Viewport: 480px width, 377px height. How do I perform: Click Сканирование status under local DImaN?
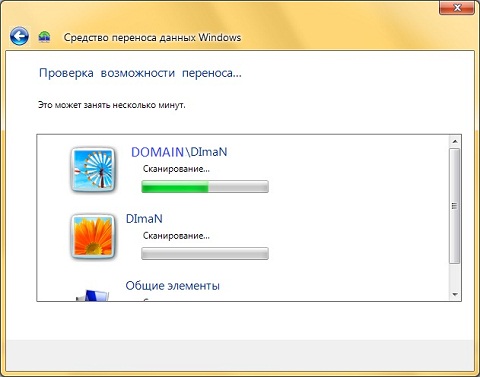tap(176, 236)
